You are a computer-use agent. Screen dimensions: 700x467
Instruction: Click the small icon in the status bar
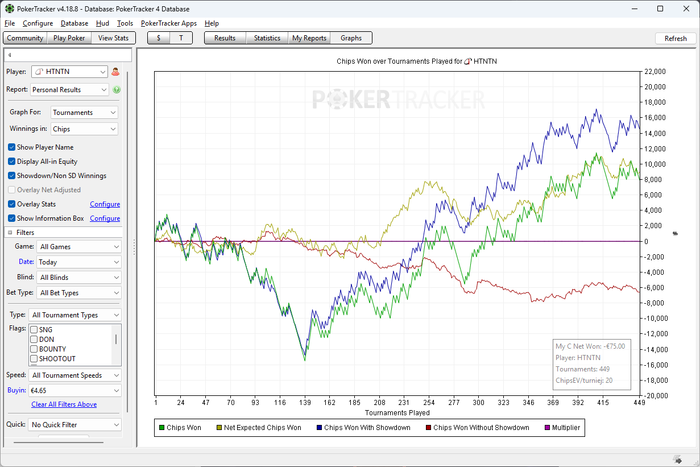click(x=678, y=459)
